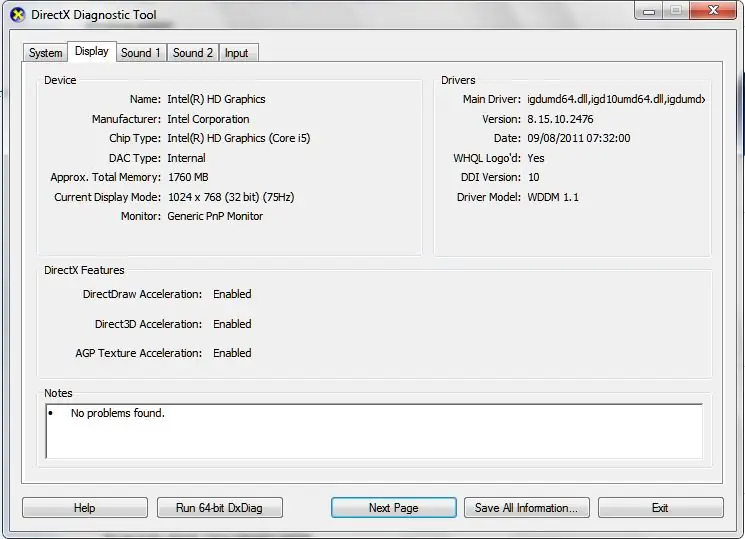Click the 'Notes' group label
The image size is (745, 539).
[58, 393]
